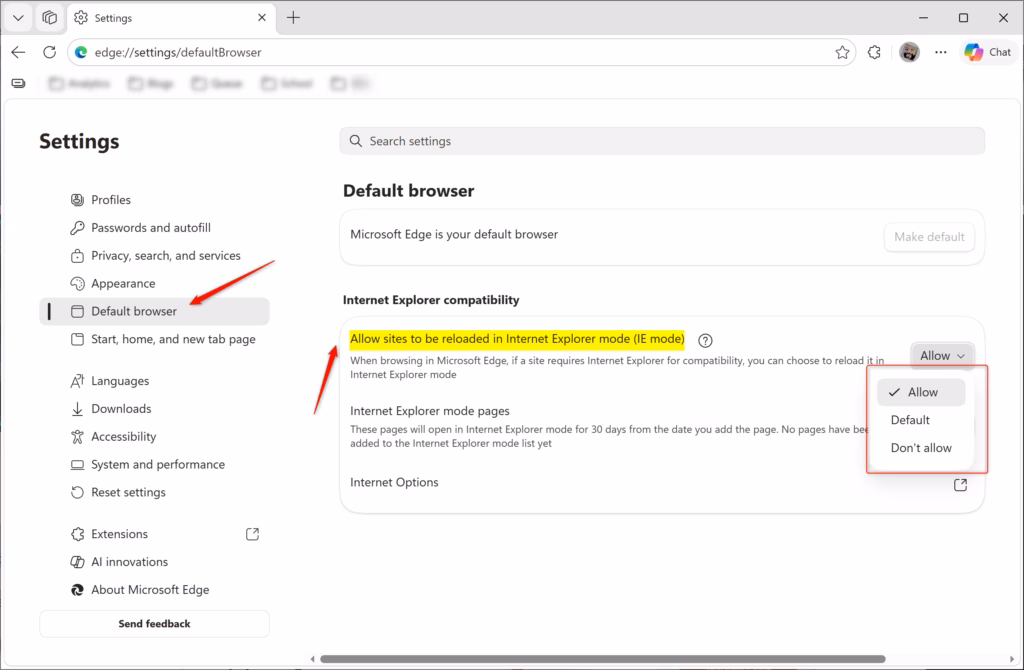This screenshot has width=1024, height=670.
Task: Click the Accessibility icon in the sidebar
Action: click(x=76, y=436)
